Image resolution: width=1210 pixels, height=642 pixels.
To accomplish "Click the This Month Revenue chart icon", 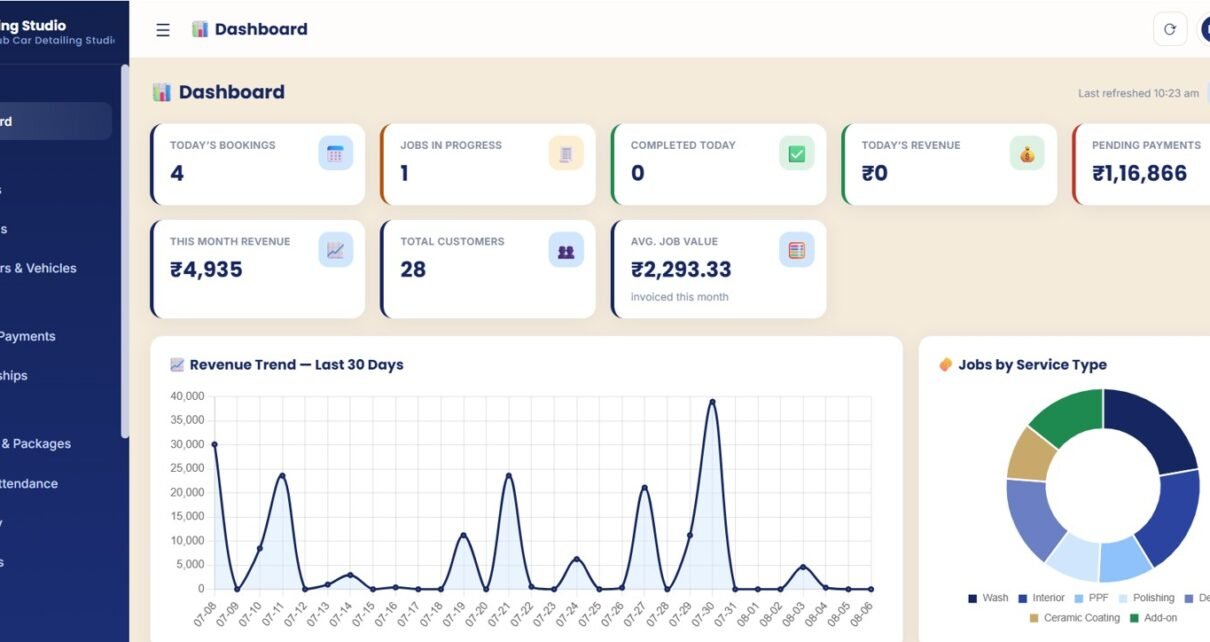I will coord(335,250).
